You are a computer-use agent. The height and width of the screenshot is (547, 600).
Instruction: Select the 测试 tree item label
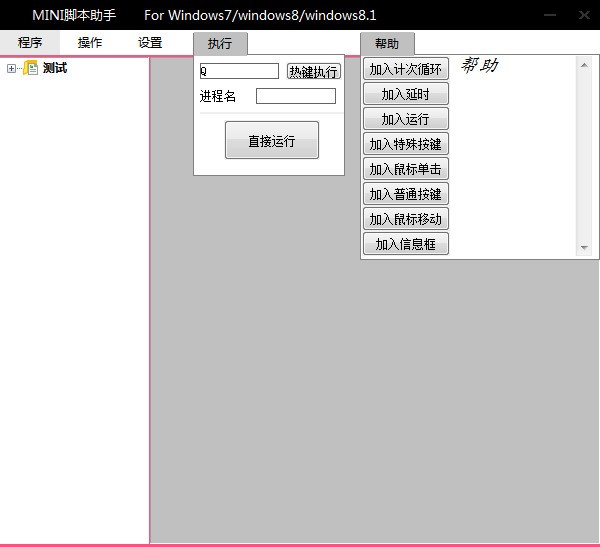coord(55,69)
